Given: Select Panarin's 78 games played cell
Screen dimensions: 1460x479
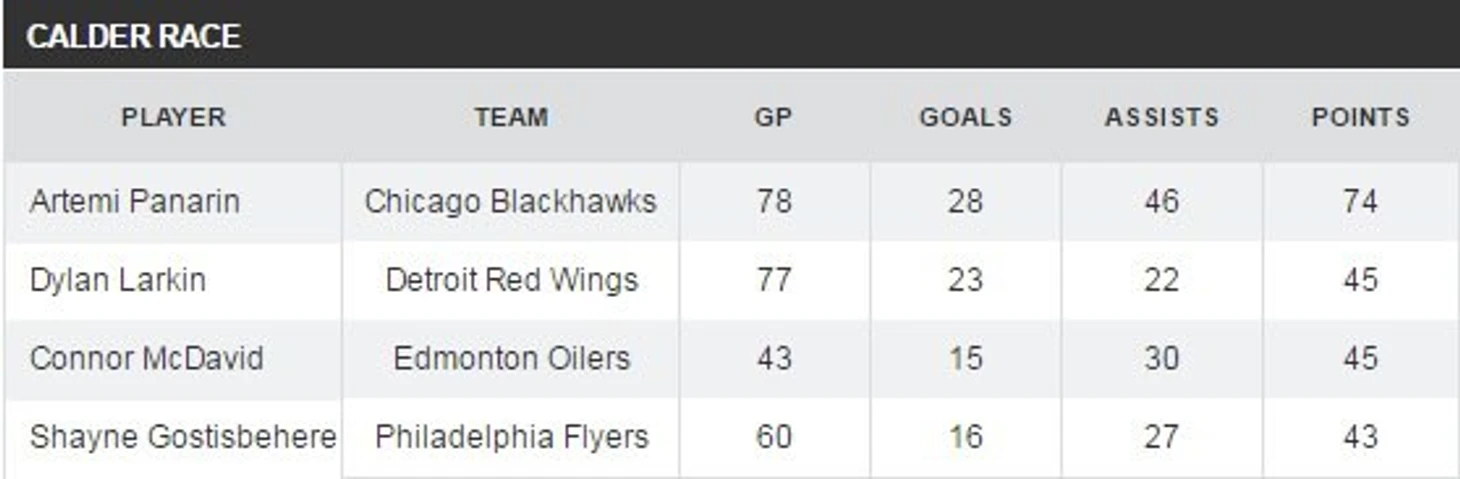Looking at the screenshot, I should click(774, 201).
